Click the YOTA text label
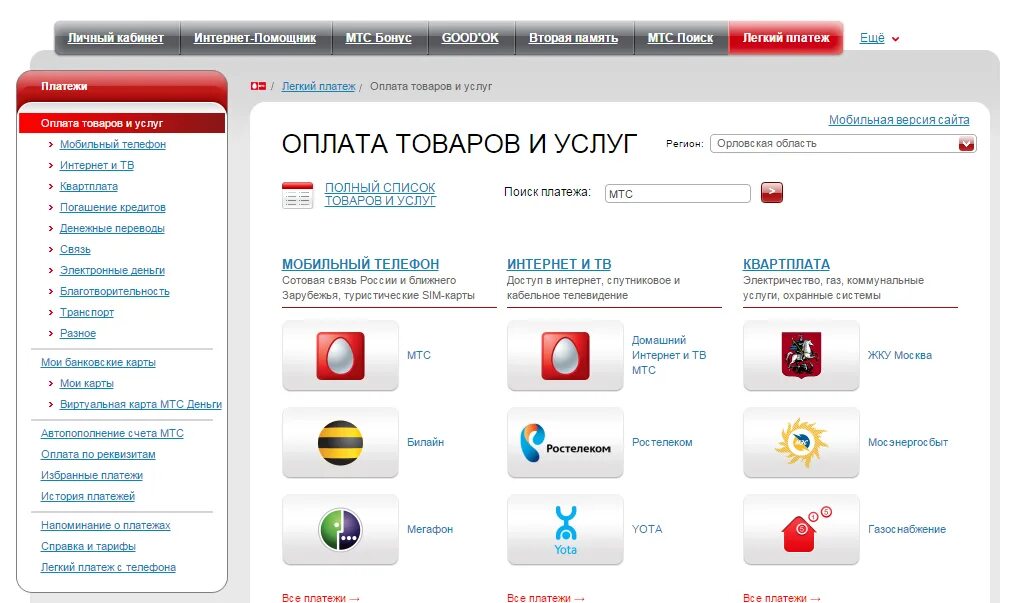 647,529
